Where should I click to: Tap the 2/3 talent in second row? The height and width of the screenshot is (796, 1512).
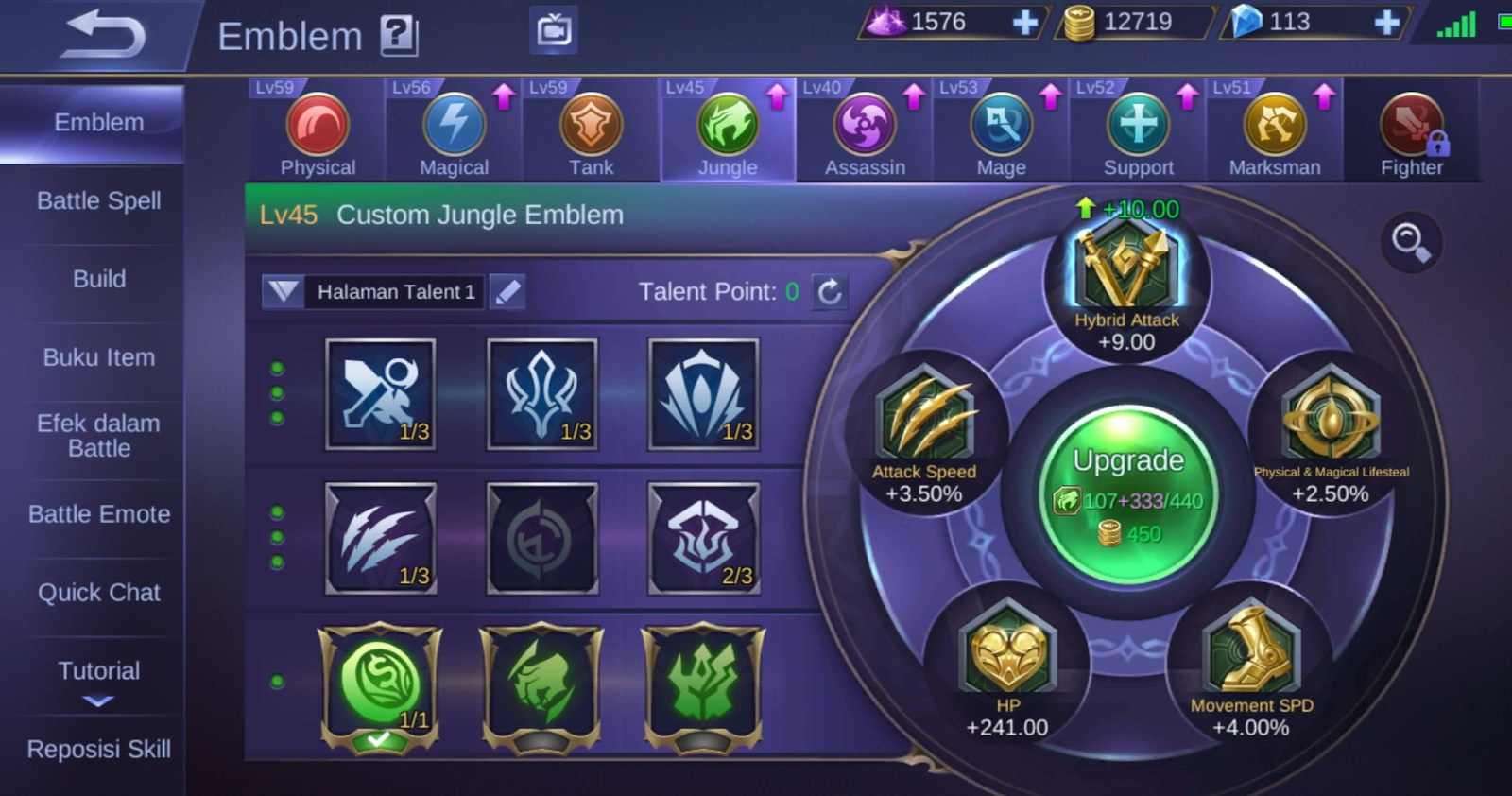tap(703, 539)
